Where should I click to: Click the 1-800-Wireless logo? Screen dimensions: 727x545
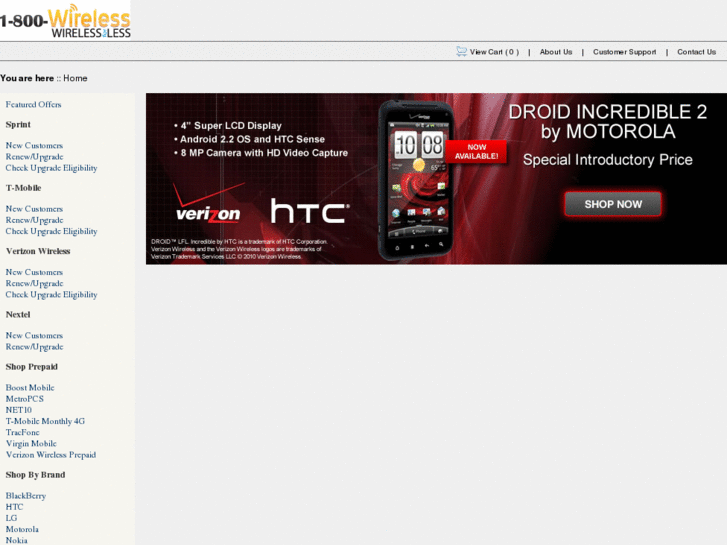(x=65, y=20)
